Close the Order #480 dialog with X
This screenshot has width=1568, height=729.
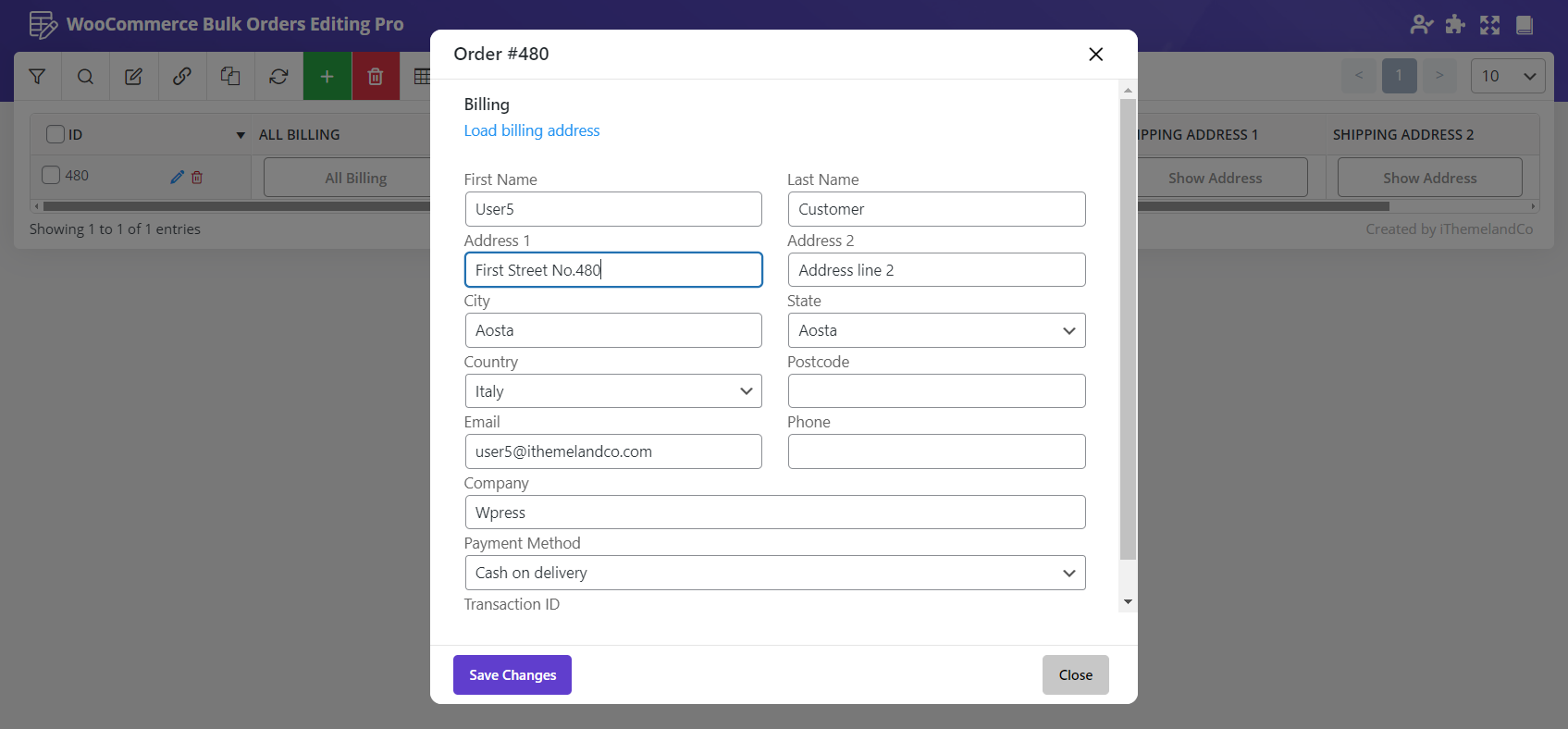(x=1095, y=55)
